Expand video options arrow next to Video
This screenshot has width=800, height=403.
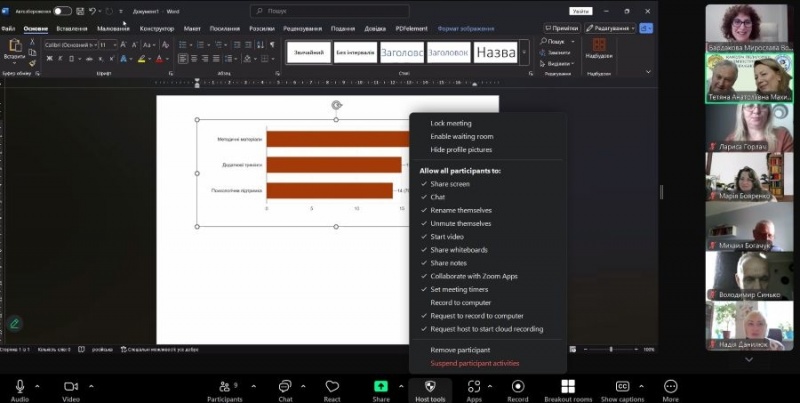tap(91, 386)
